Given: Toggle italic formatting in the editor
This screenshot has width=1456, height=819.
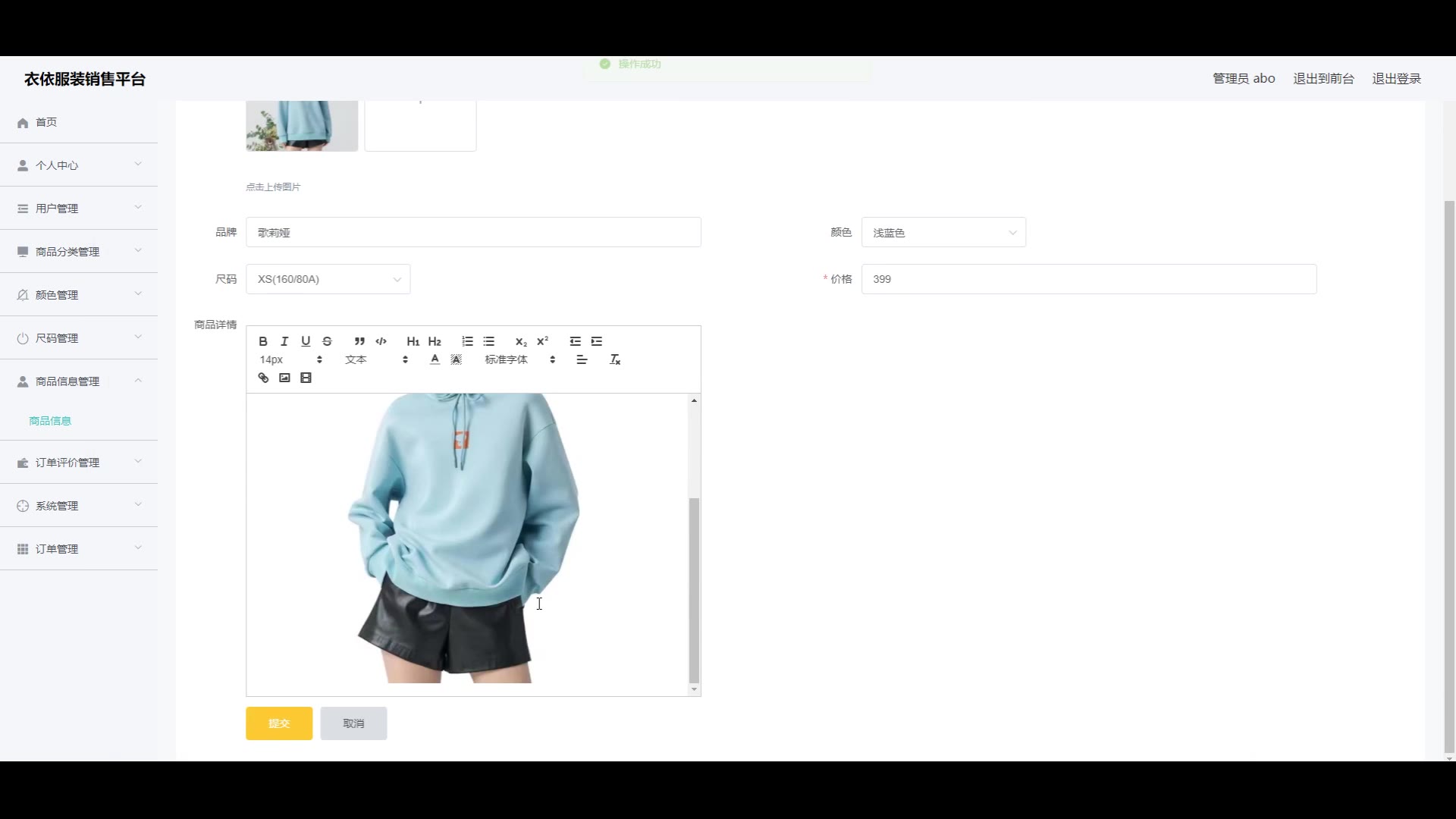Looking at the screenshot, I should coord(284,341).
